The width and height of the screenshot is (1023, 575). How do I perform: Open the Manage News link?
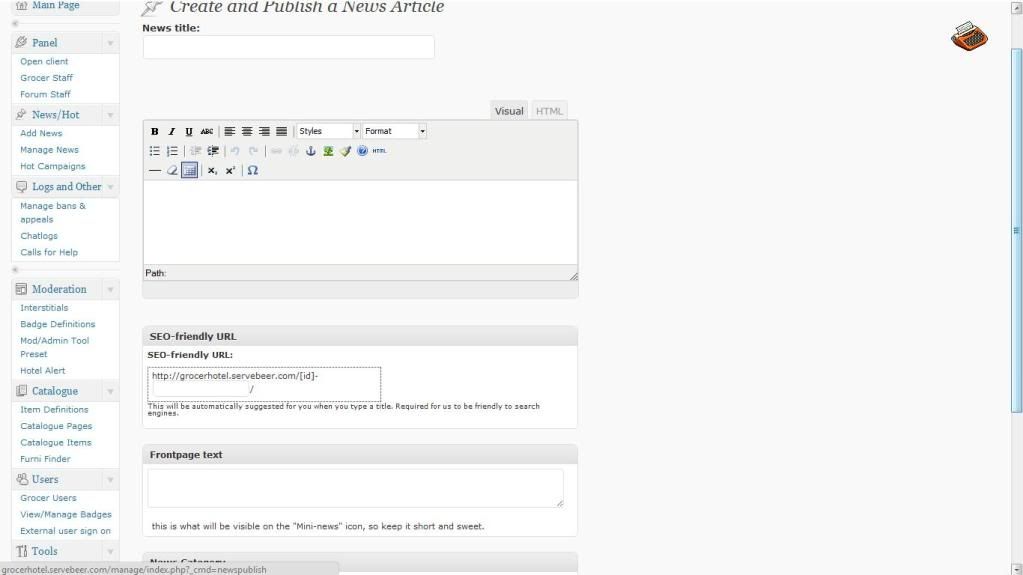[x=49, y=150]
